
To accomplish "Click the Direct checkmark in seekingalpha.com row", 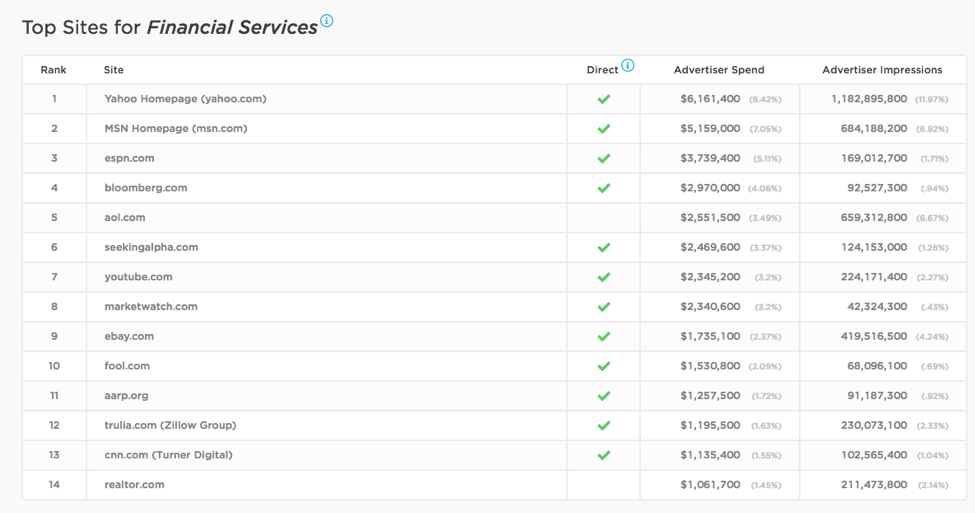I will point(603,247).
